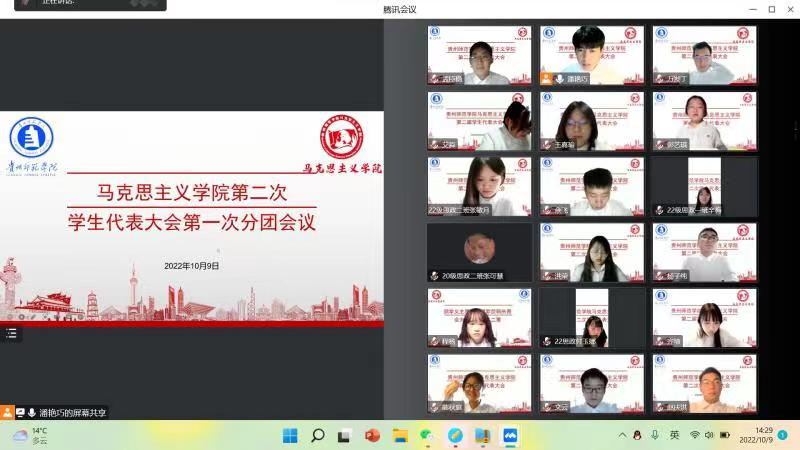Select the 22级思政二班张敏月 video tile

[479, 187]
